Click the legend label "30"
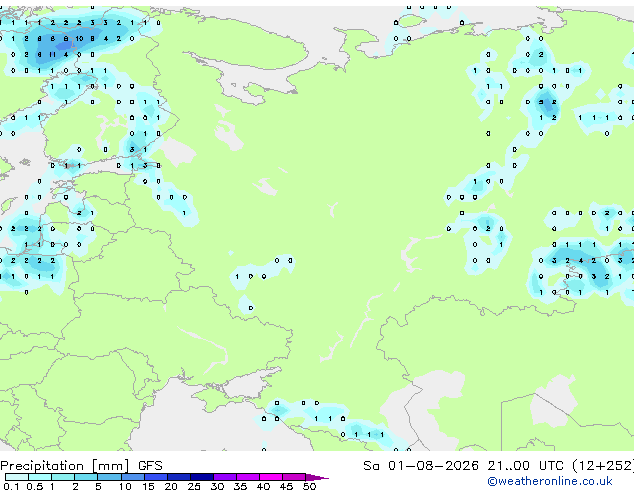Image resolution: width=634 pixels, height=490 pixels. [x=217, y=486]
